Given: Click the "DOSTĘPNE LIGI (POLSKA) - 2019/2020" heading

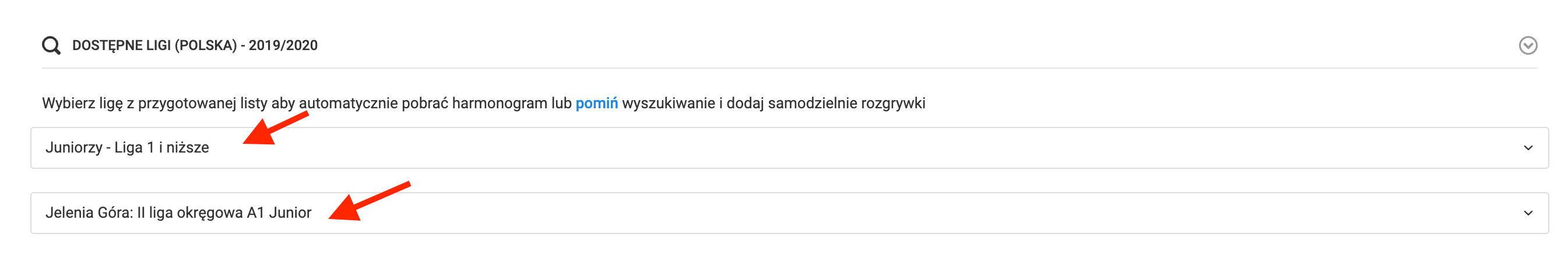Looking at the screenshot, I should coord(195,45).
